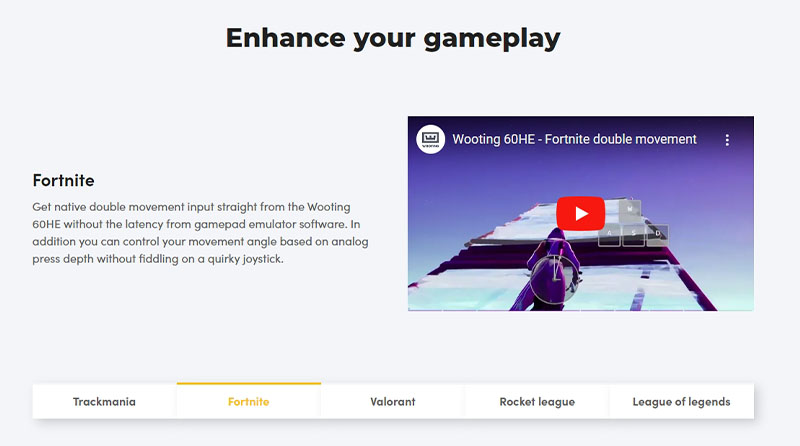Play the Fortnite double movement video
The width and height of the screenshot is (800, 446).
tap(581, 213)
